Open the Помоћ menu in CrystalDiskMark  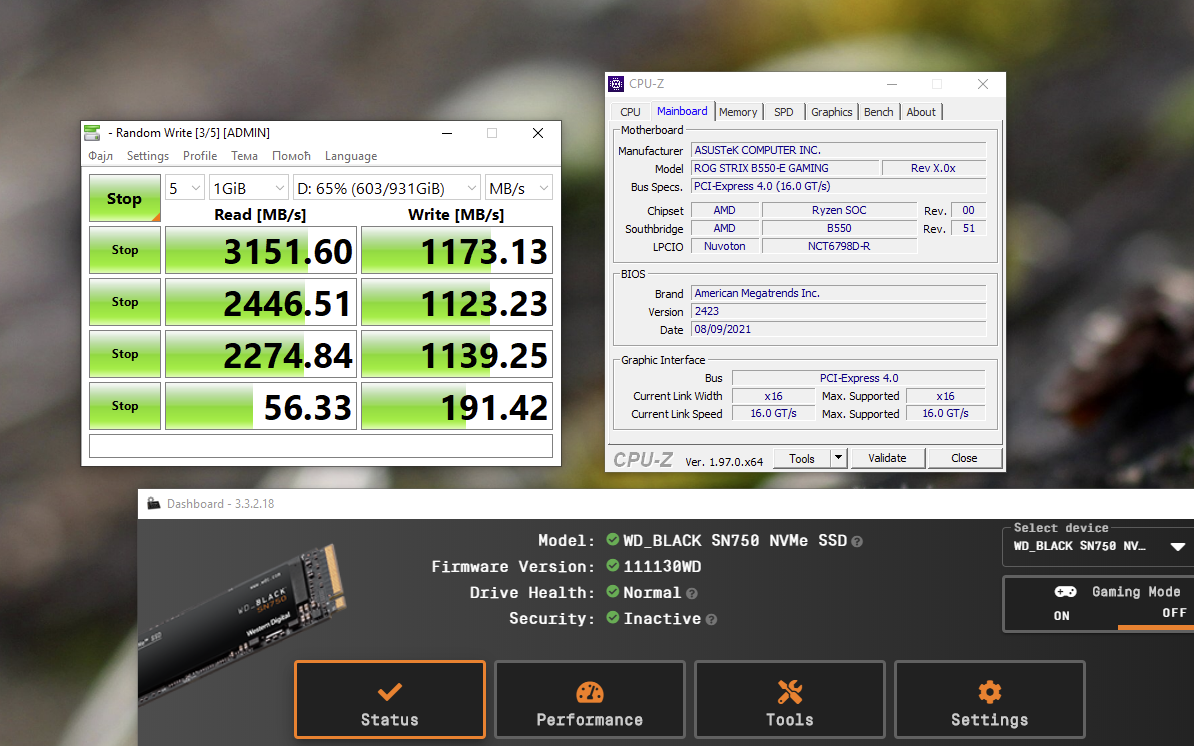click(x=292, y=156)
